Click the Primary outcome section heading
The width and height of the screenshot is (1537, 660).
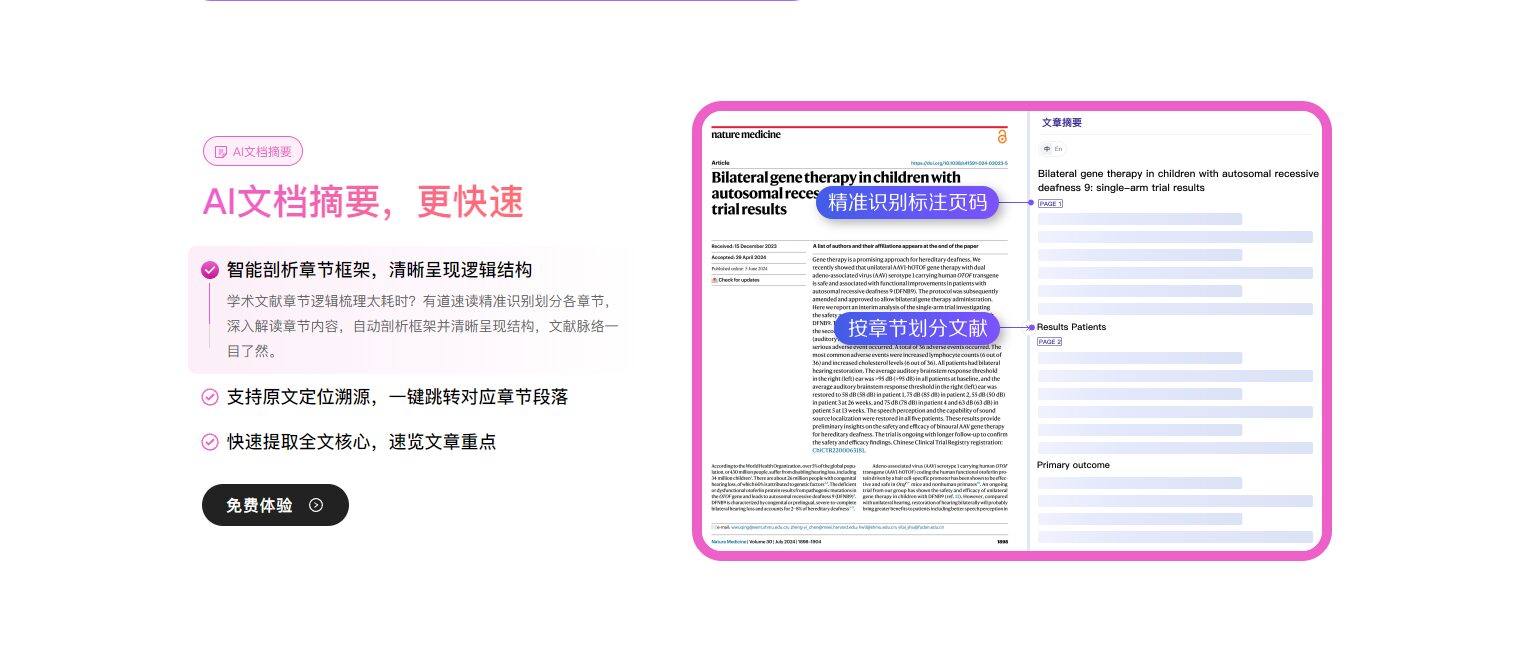point(1073,465)
